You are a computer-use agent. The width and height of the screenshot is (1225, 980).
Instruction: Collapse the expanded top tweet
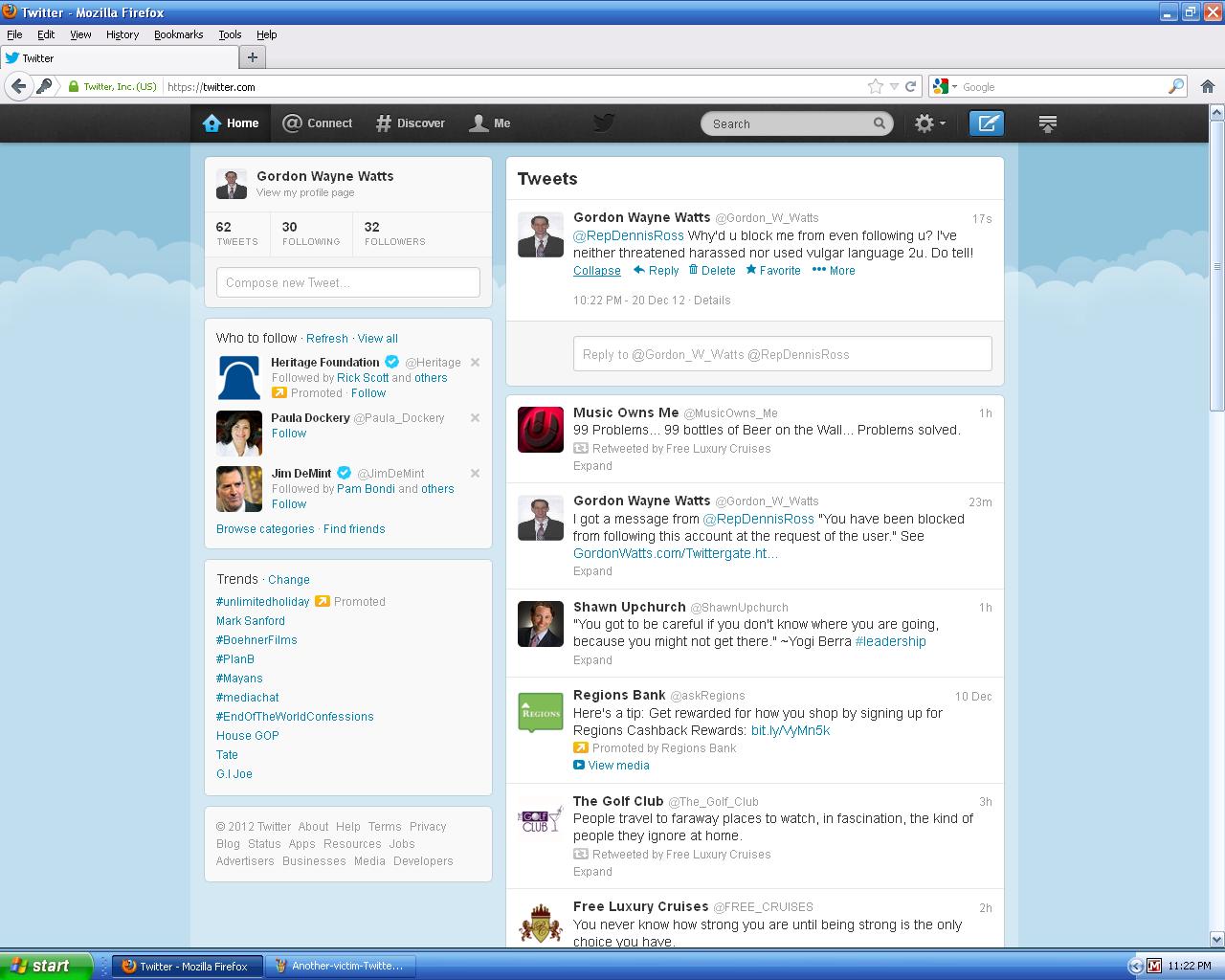pos(597,271)
